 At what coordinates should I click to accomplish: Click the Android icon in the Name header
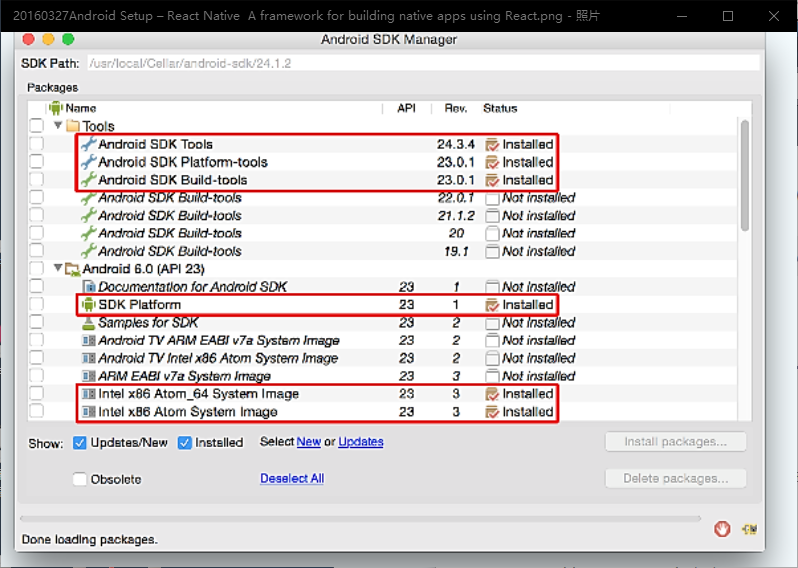coord(55,108)
